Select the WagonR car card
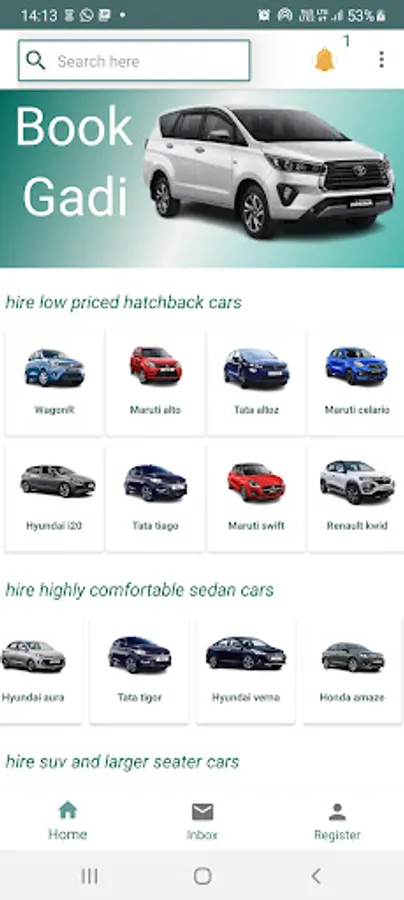 pyautogui.click(x=55, y=382)
